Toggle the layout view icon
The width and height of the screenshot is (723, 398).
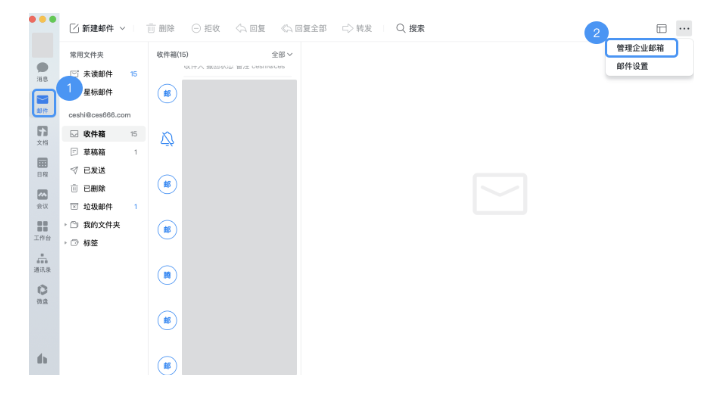tap(662, 29)
